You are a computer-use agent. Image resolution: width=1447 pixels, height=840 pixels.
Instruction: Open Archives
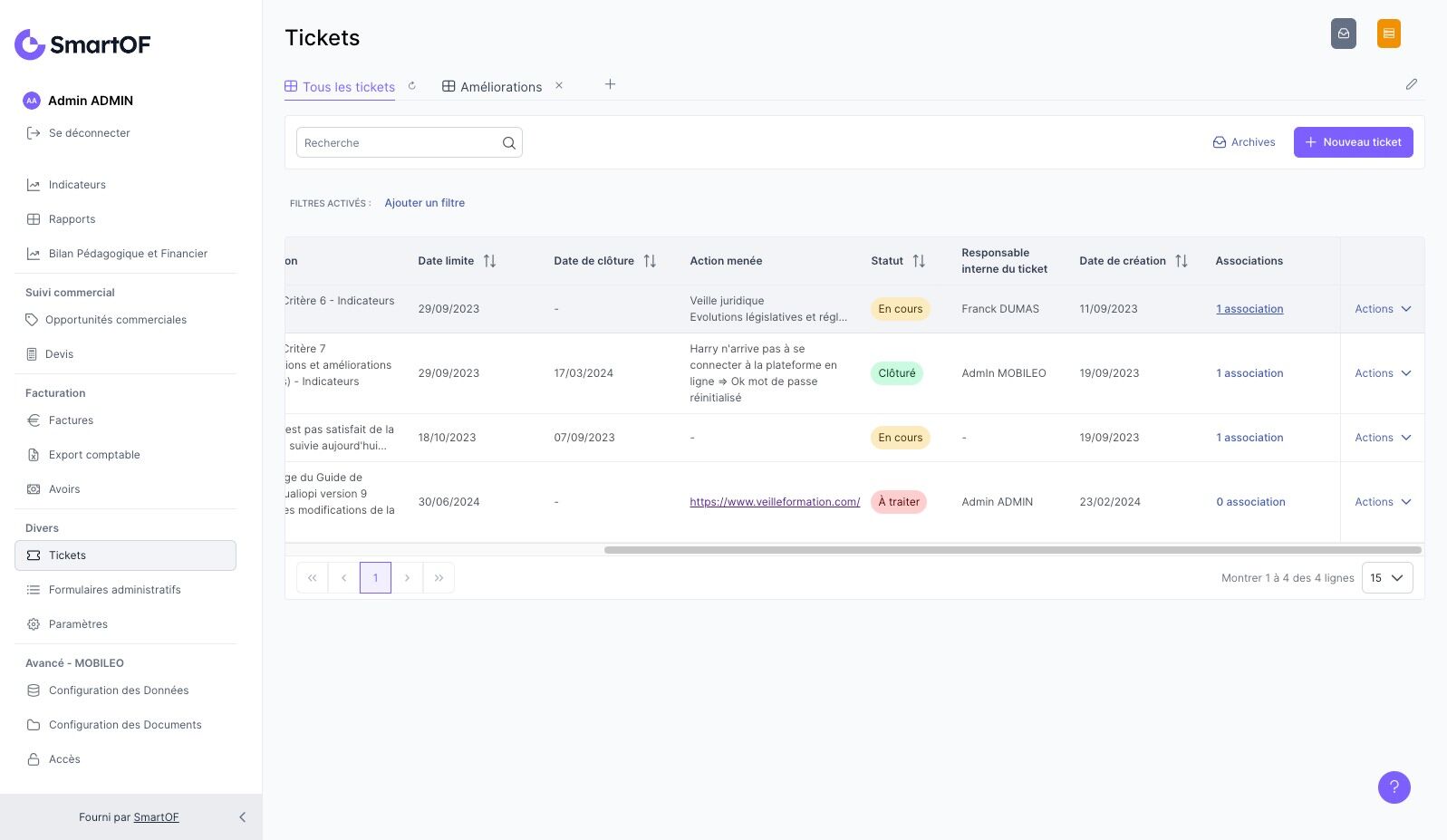pos(1244,142)
